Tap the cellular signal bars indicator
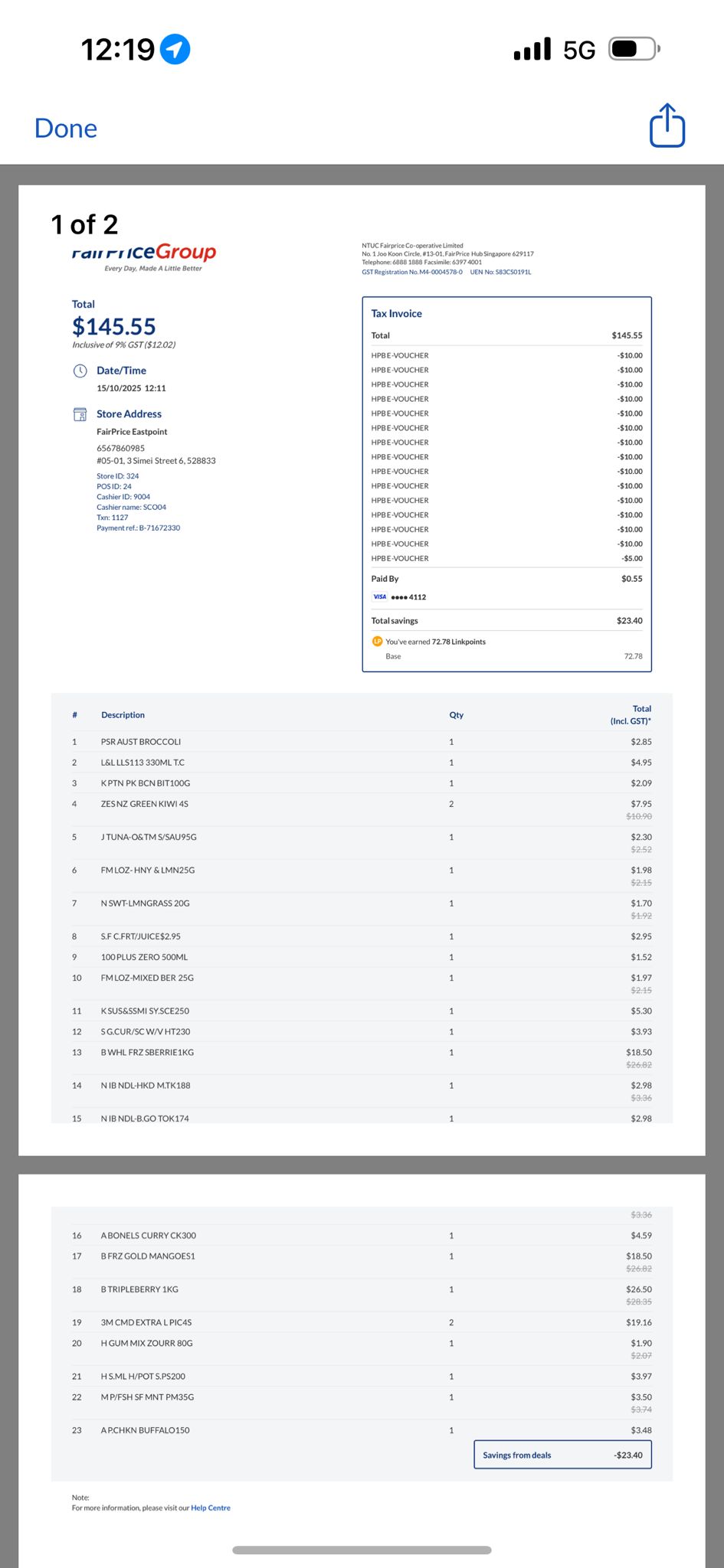Screen dimensions: 724x1568 [532, 49]
